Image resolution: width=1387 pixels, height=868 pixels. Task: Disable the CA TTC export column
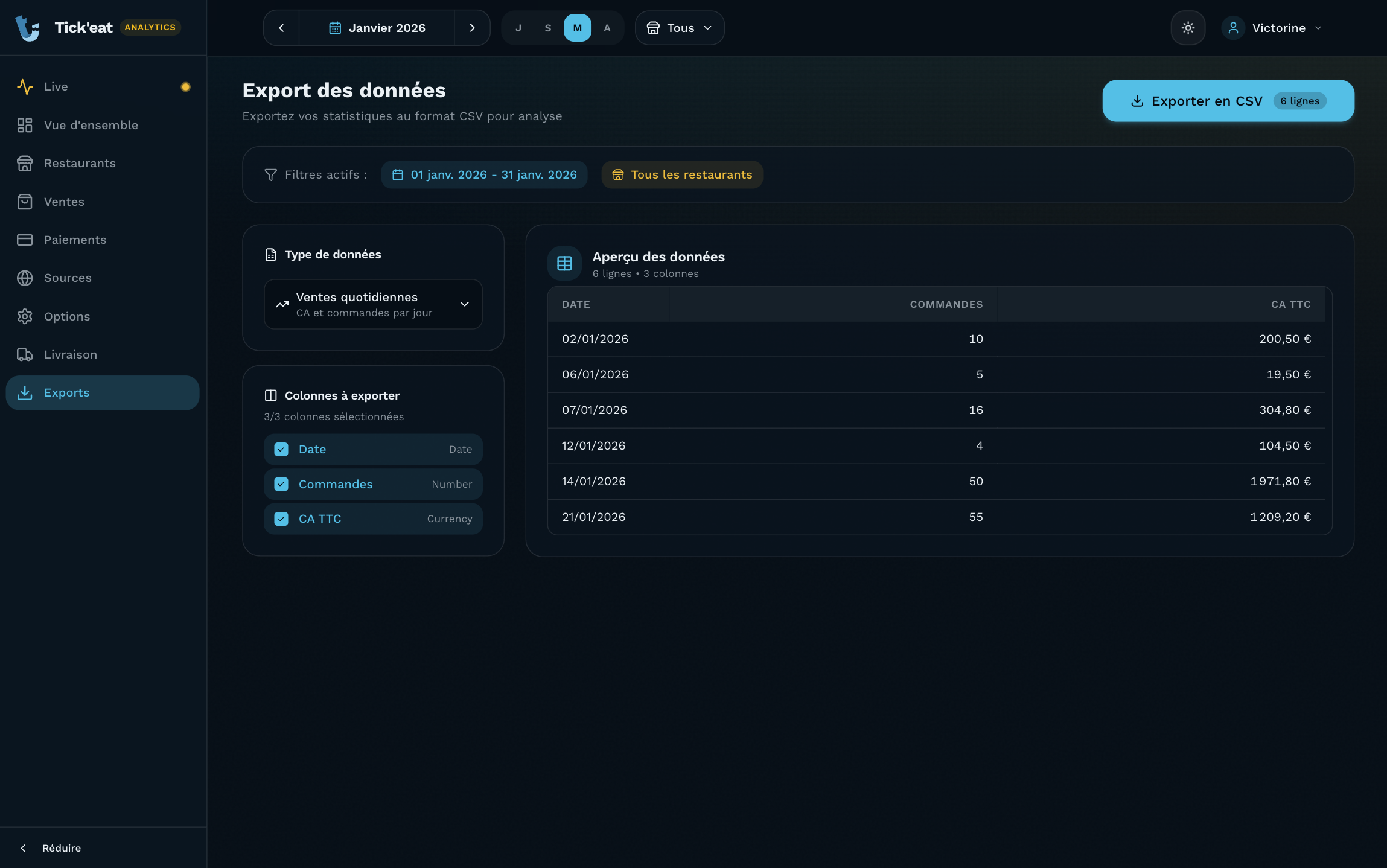tap(281, 518)
